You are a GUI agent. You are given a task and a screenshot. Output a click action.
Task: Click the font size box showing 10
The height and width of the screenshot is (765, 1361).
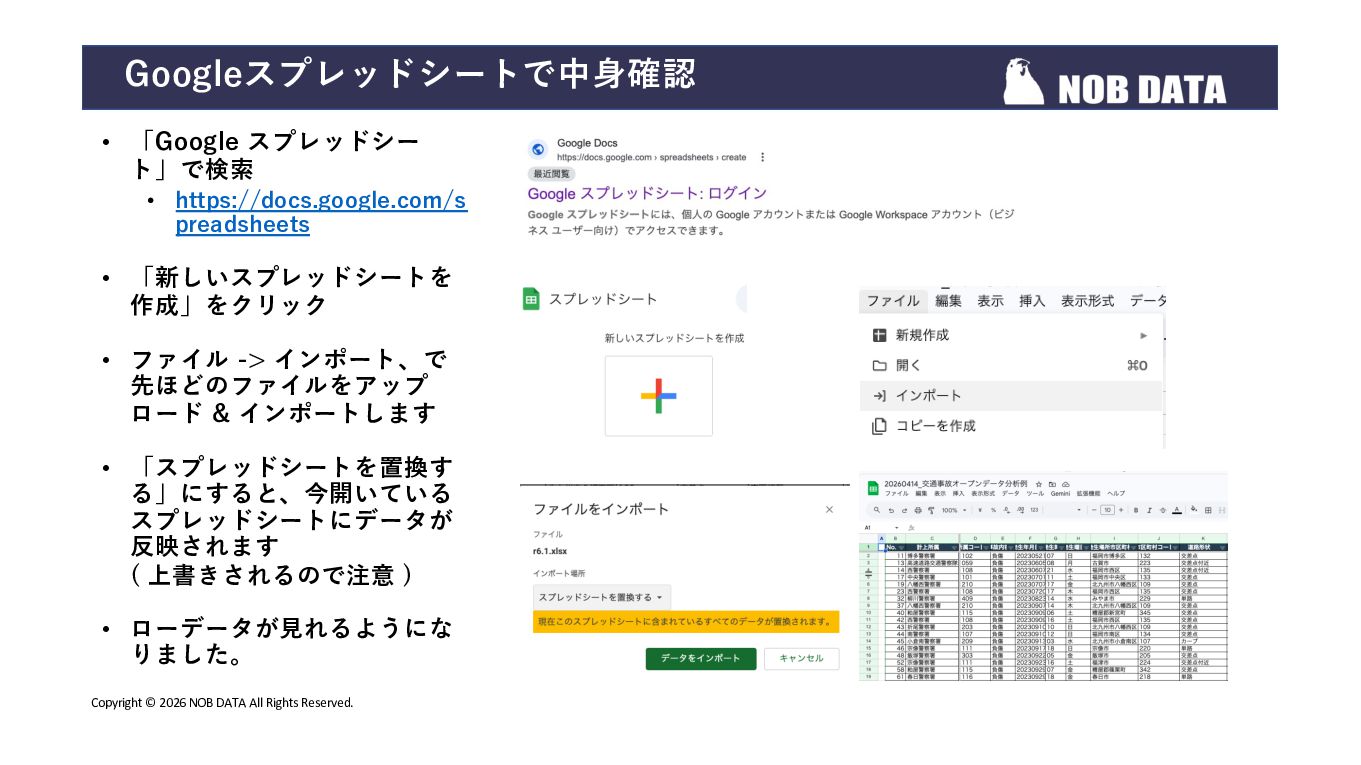click(x=1107, y=510)
